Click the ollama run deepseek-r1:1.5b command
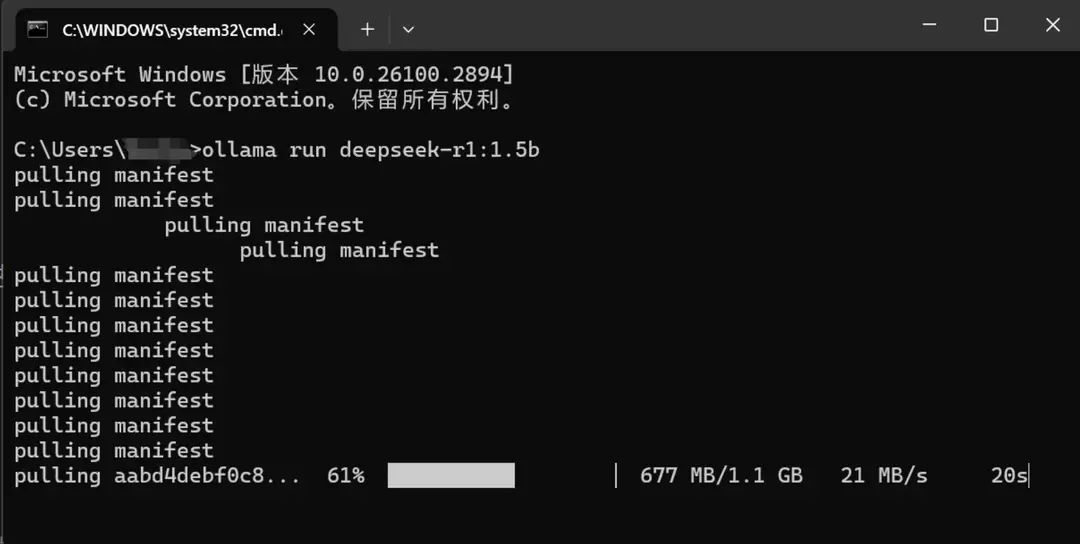The width and height of the screenshot is (1080, 544). (371, 150)
